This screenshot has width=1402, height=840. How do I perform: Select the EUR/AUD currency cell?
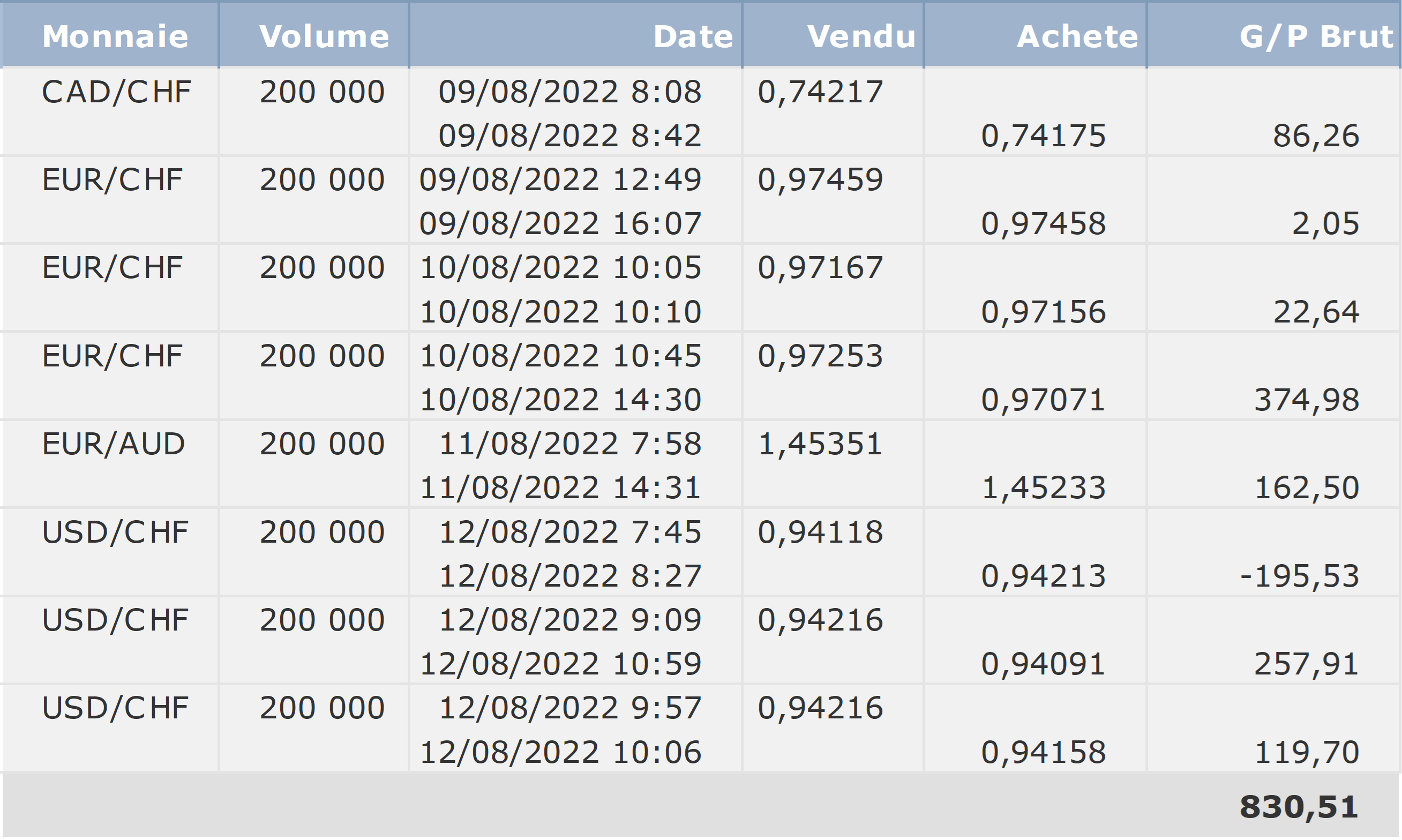coord(113,444)
